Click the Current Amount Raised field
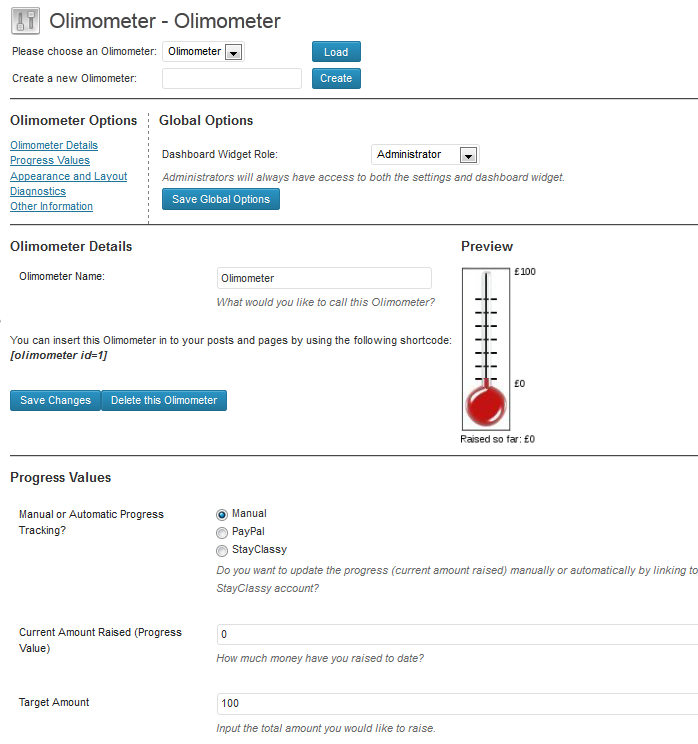Screen dimensions: 698x744 pos(457,634)
